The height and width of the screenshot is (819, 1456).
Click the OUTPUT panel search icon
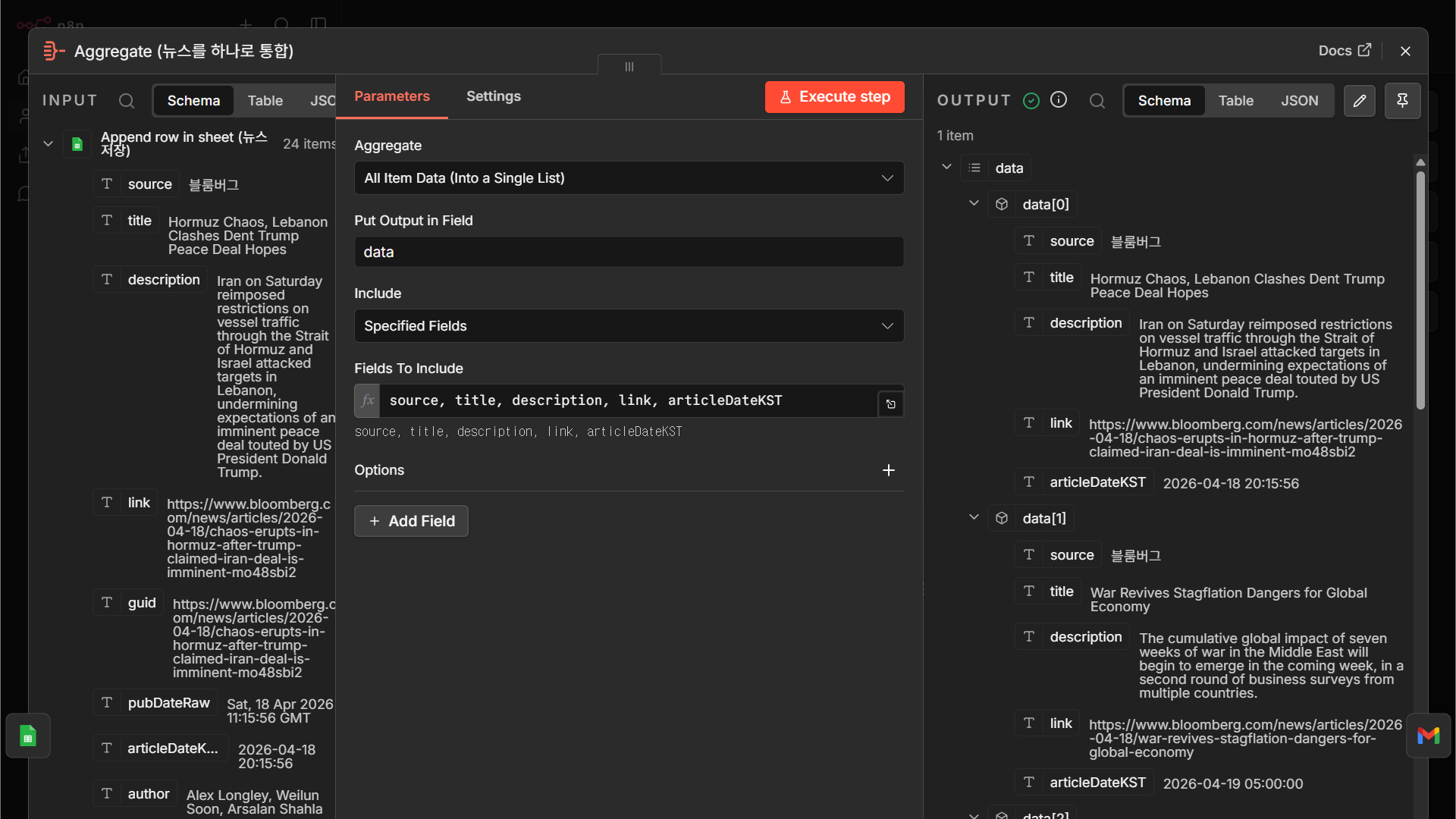[x=1097, y=101]
